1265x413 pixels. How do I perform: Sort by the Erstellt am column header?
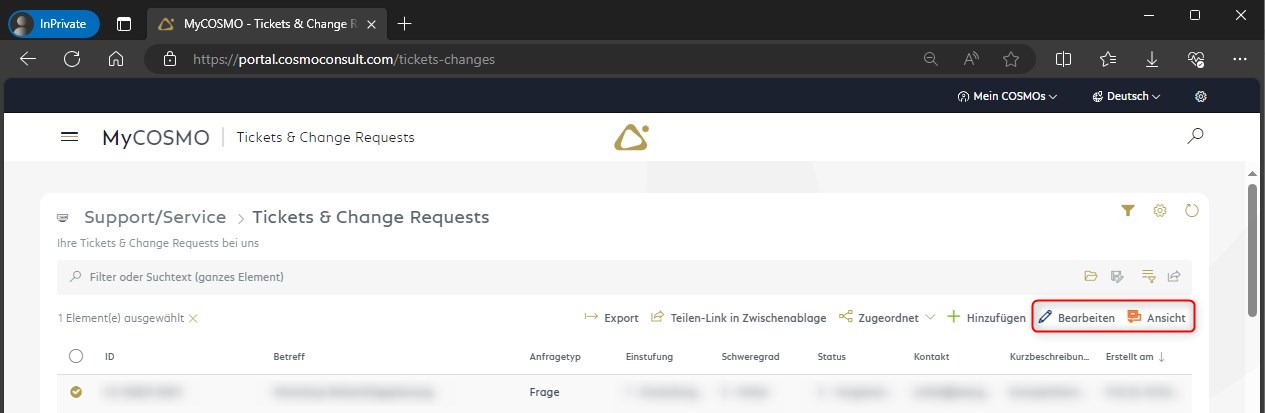click(1134, 356)
